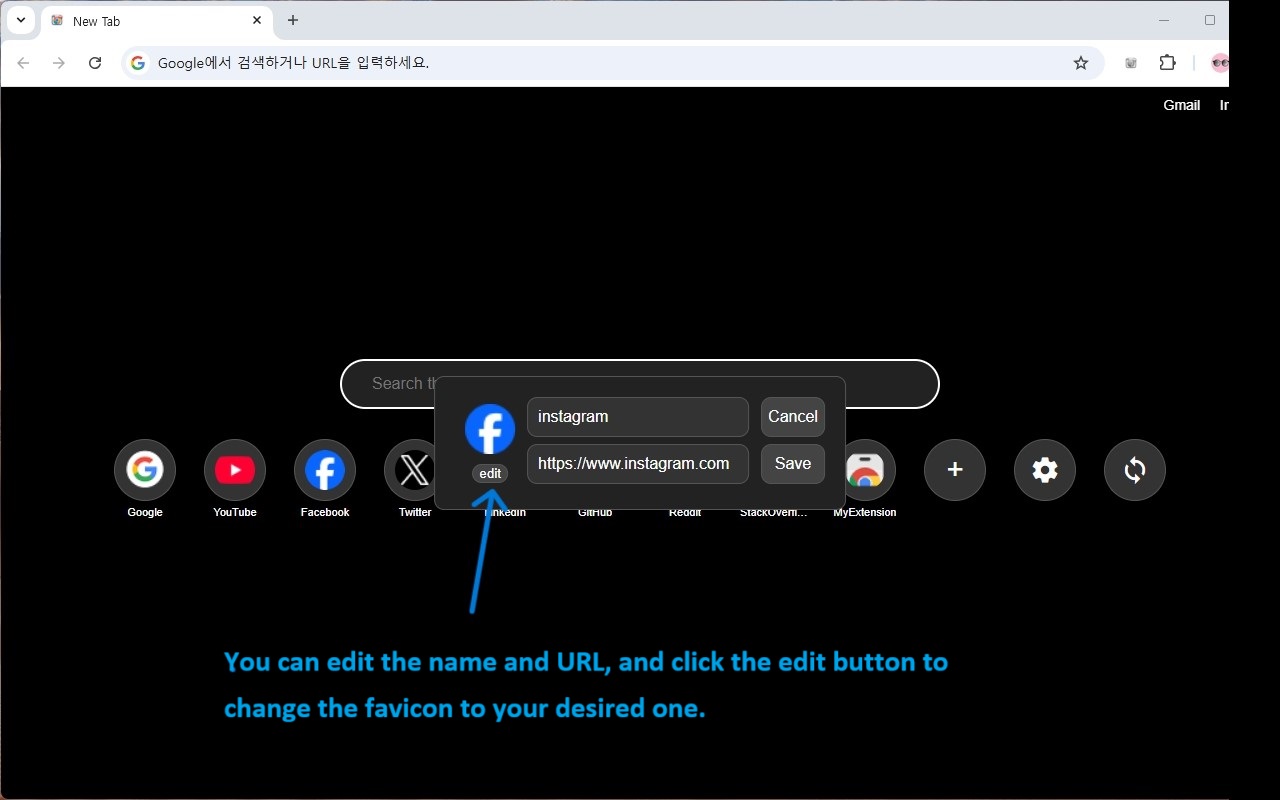
Task: Open the YouTube shortcut icon
Action: point(235,470)
